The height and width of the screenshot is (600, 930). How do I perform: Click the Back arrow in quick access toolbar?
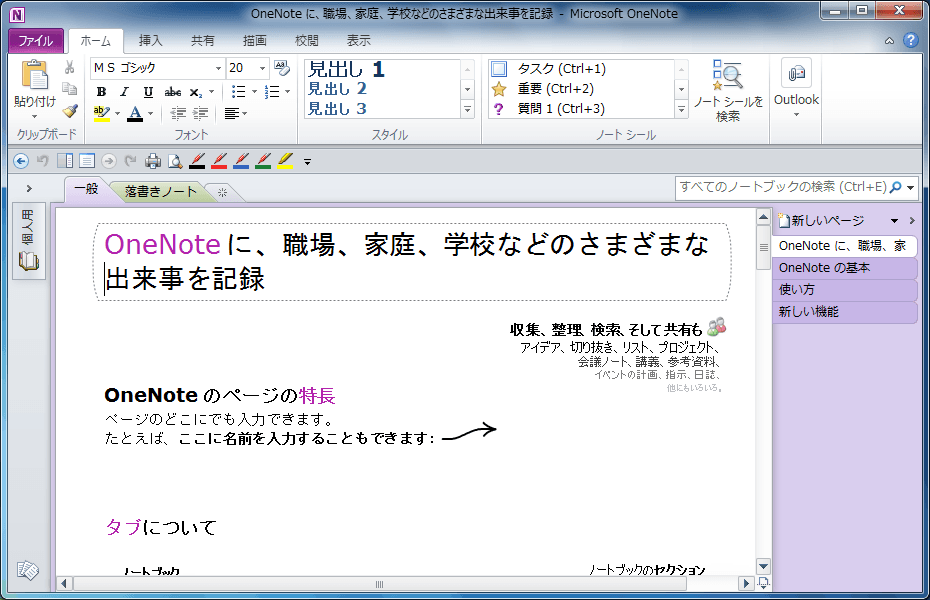click(21, 161)
